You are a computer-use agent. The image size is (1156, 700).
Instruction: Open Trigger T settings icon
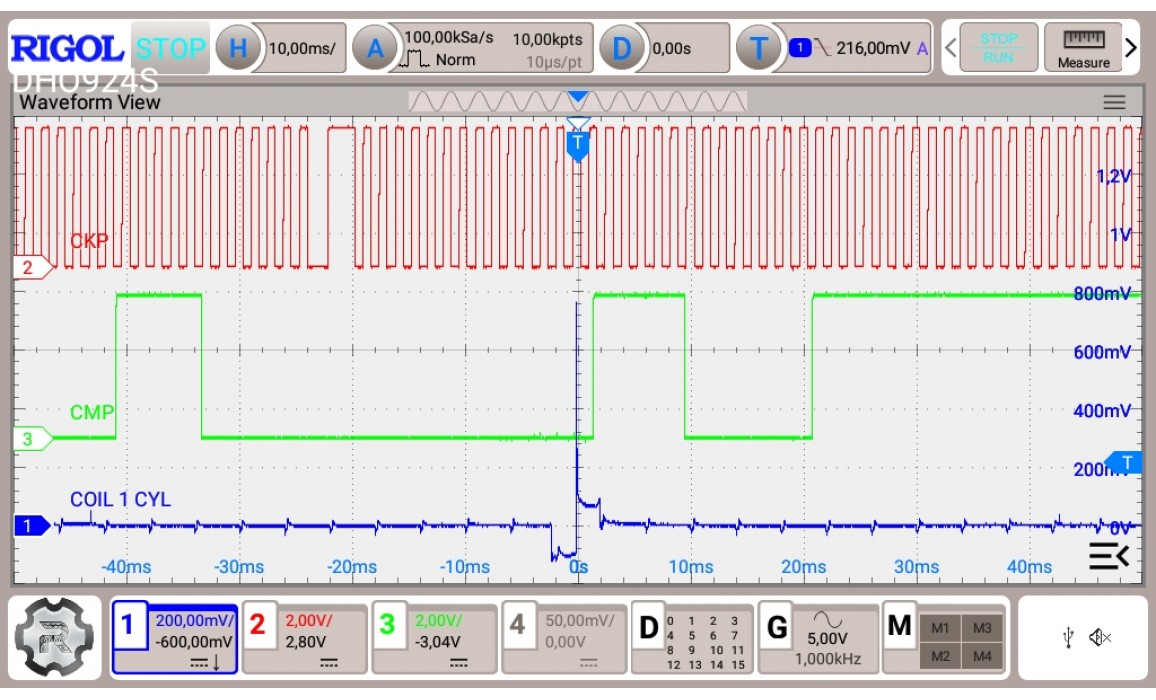tap(759, 48)
